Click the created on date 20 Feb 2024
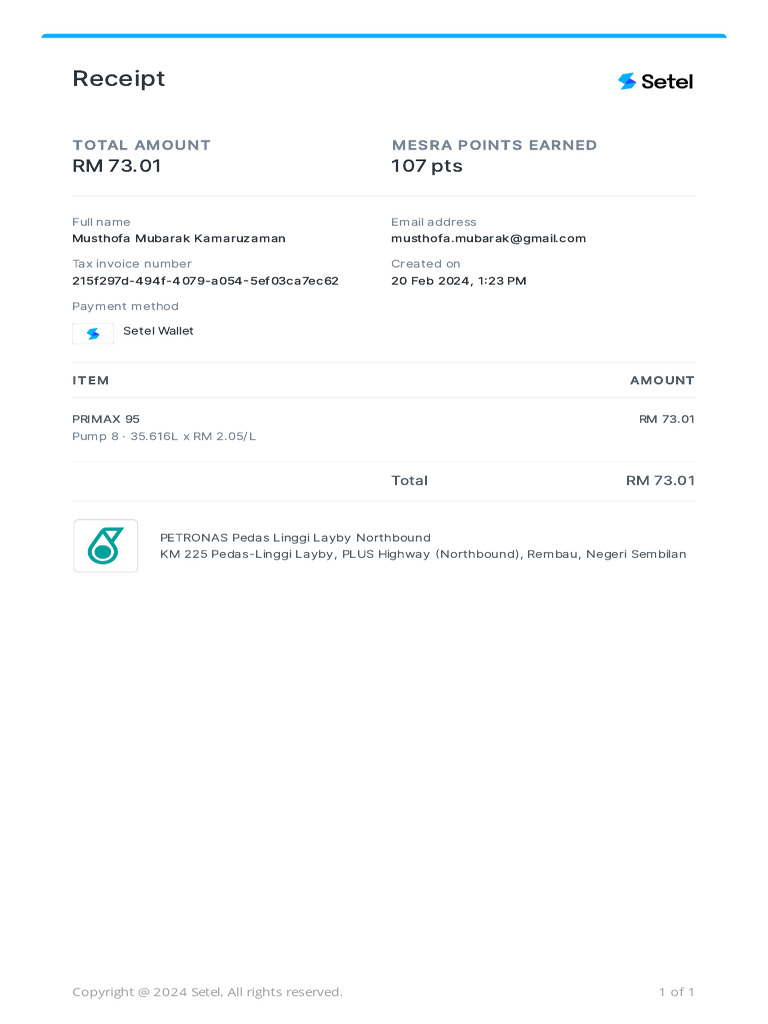Viewport: 768px width, 1024px height. (458, 281)
